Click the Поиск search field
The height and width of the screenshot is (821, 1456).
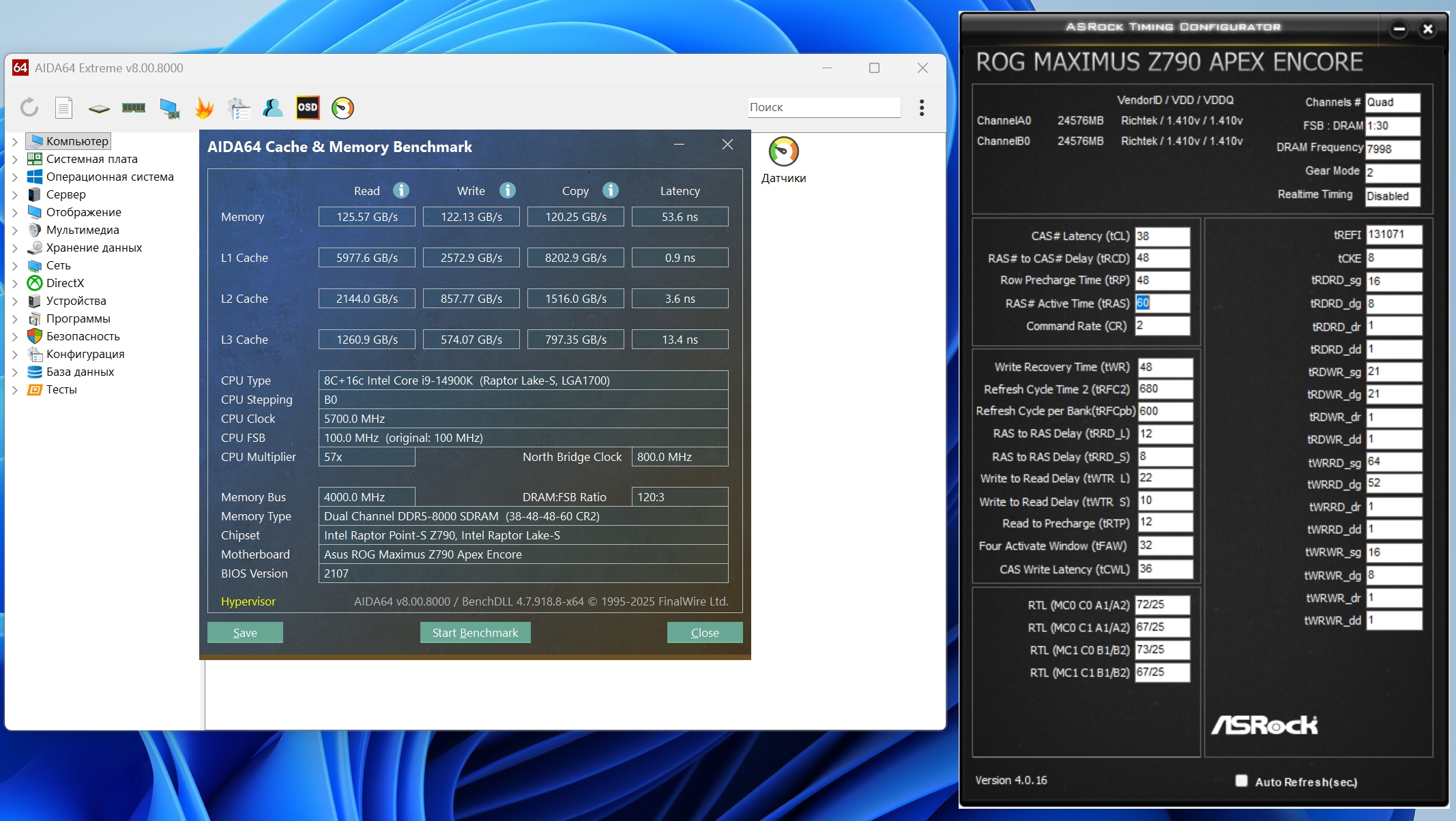coord(824,107)
